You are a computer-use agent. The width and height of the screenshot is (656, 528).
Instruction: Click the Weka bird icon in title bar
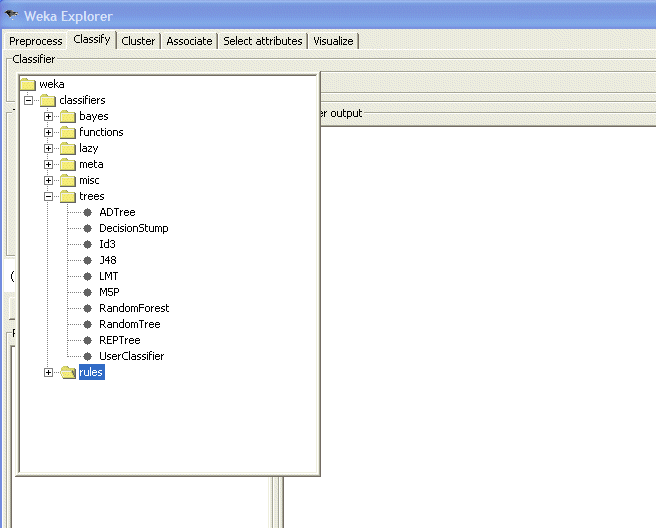click(12, 16)
